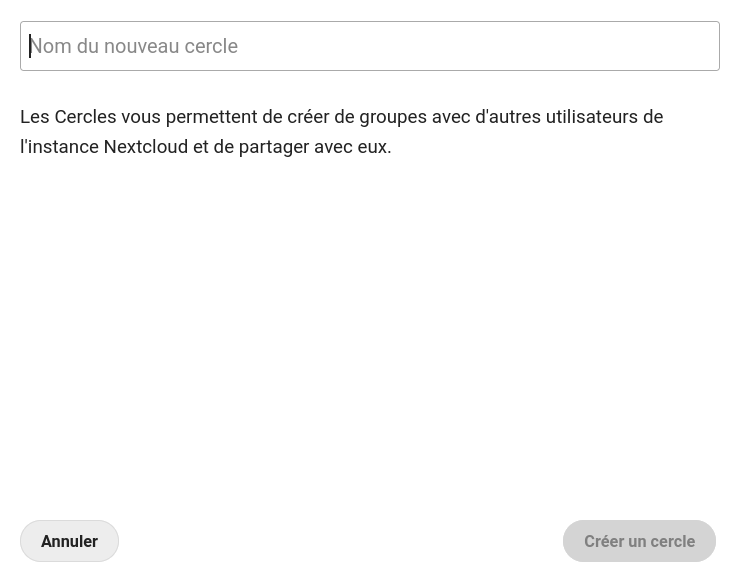Click the 'Créer un cercle' button
This screenshot has height=576, width=738.
pyautogui.click(x=639, y=541)
